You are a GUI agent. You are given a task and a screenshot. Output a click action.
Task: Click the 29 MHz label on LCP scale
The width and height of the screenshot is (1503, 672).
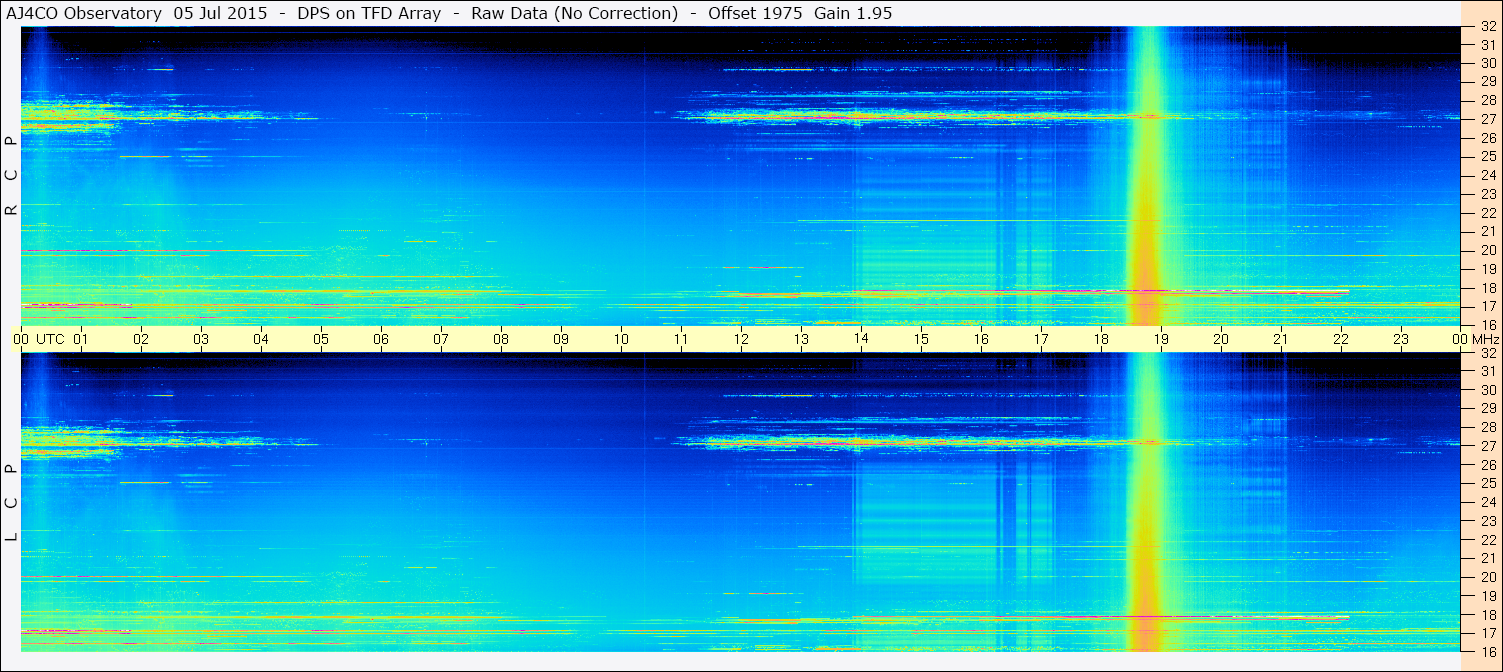1487,409
